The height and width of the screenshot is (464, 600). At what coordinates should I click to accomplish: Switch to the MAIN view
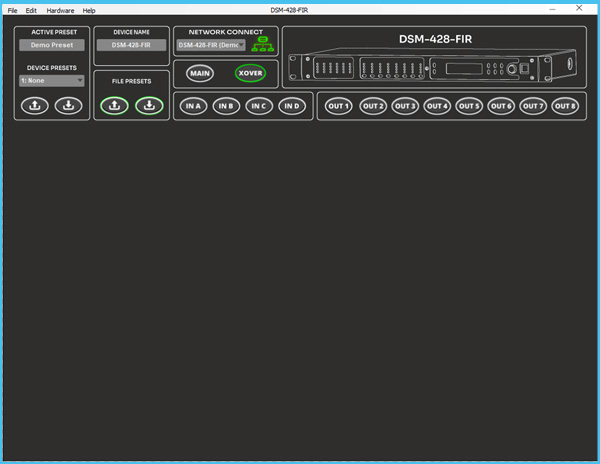click(x=200, y=73)
